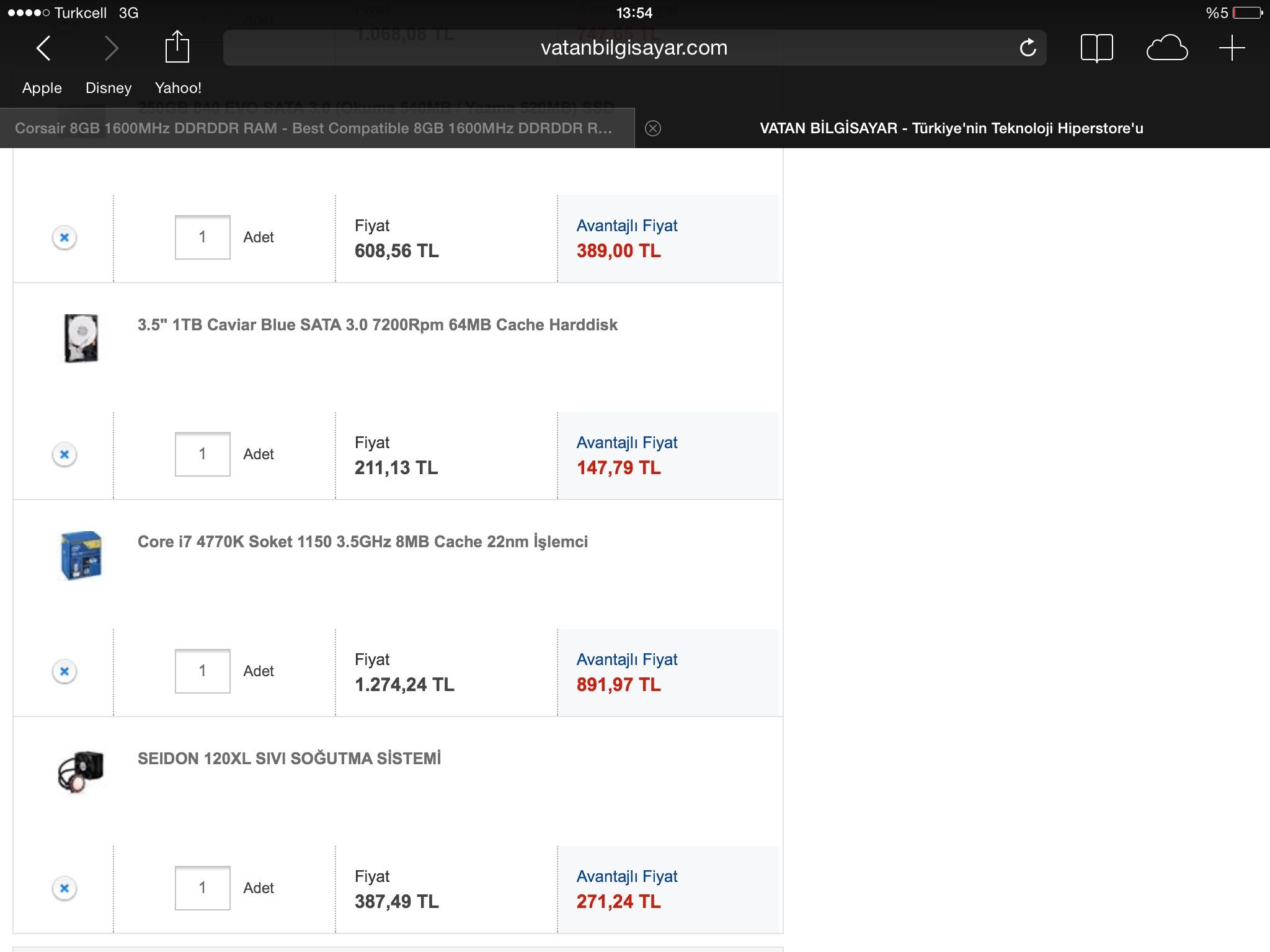The width and height of the screenshot is (1270, 952).
Task: Open the Disney bookmark
Action: pos(109,88)
